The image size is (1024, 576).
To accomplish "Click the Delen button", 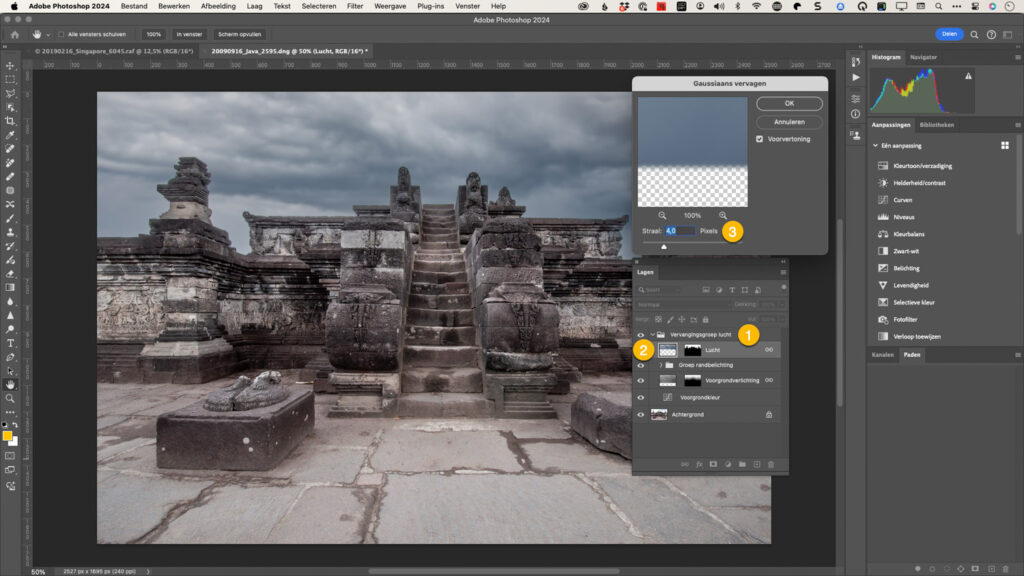I will [x=949, y=34].
